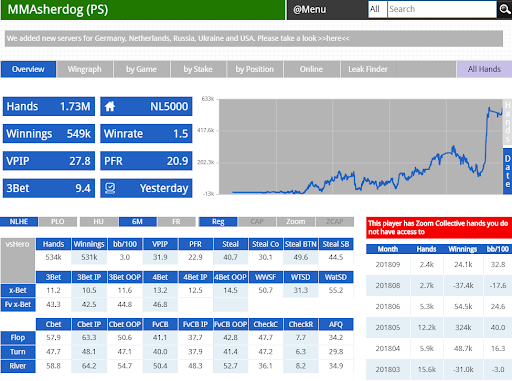Switch to the Wingraph tab
This screenshot has height=381, width=512.
point(85,69)
